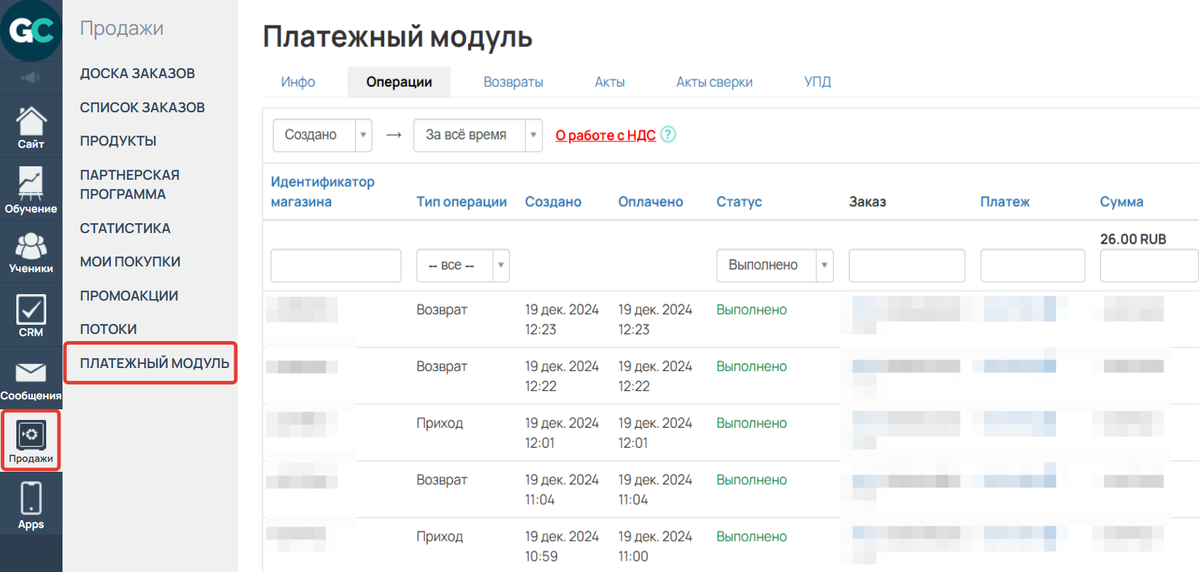
Task: Expand the Создано date type dropdown
Action: (x=322, y=135)
